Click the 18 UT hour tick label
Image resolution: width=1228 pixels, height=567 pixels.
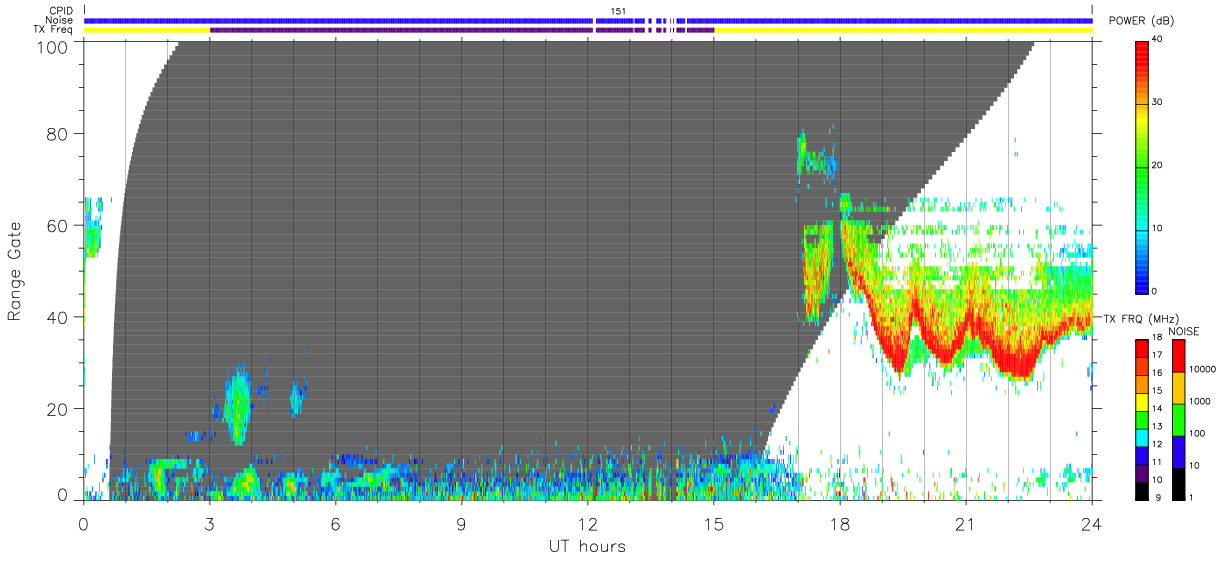tap(840, 524)
